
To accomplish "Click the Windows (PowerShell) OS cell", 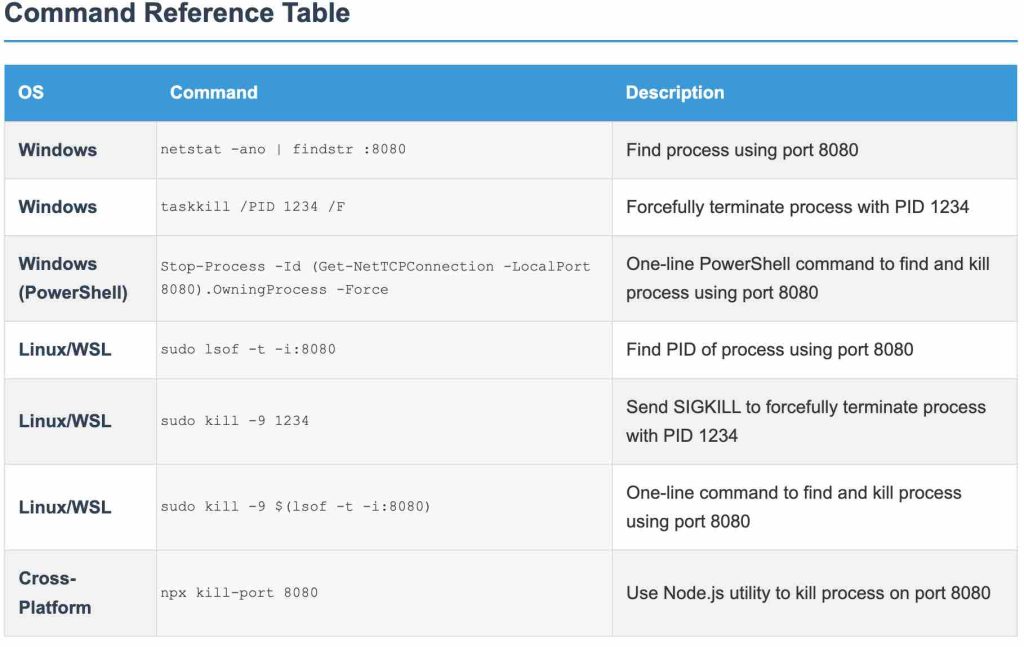I will point(73,278).
